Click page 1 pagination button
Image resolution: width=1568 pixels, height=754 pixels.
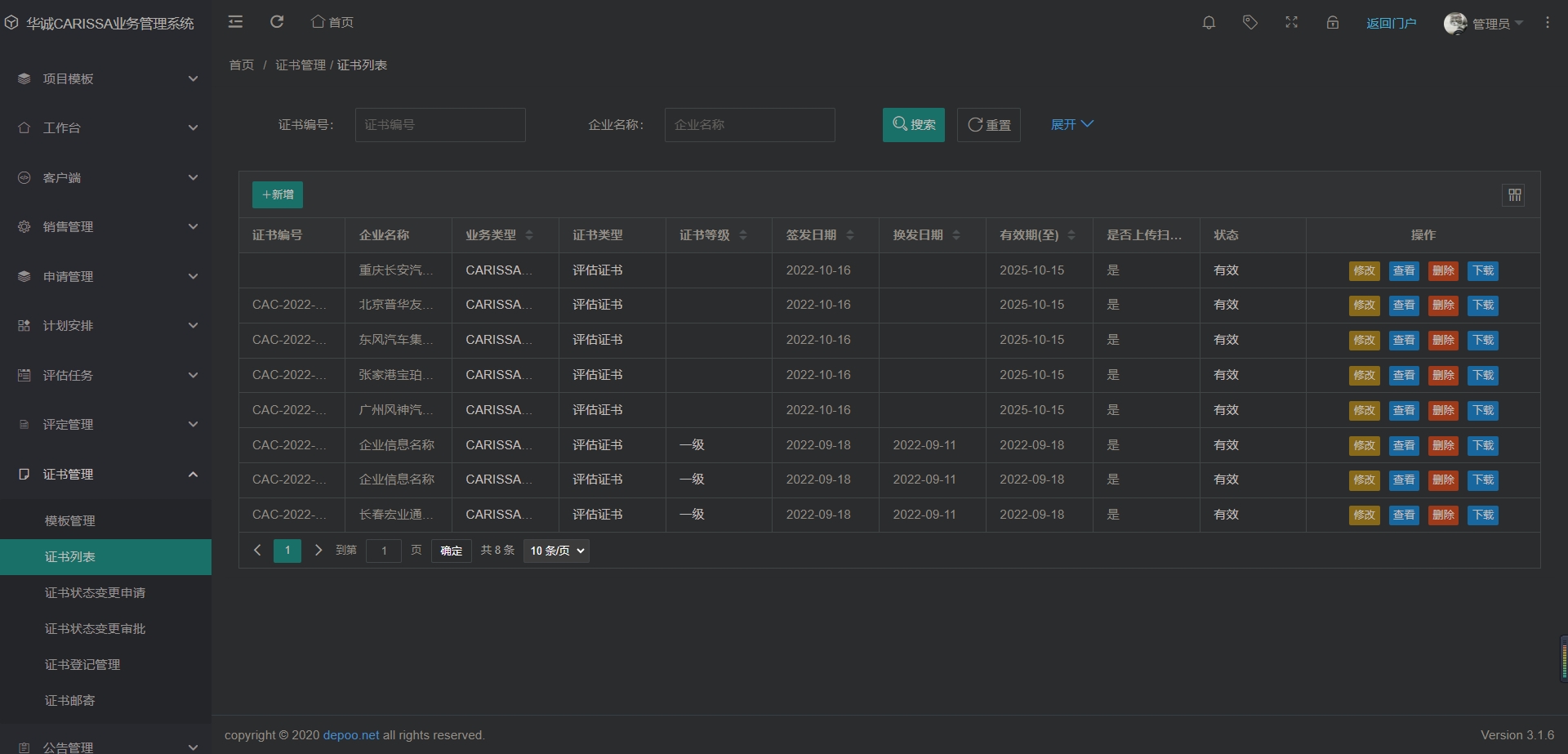(x=287, y=551)
